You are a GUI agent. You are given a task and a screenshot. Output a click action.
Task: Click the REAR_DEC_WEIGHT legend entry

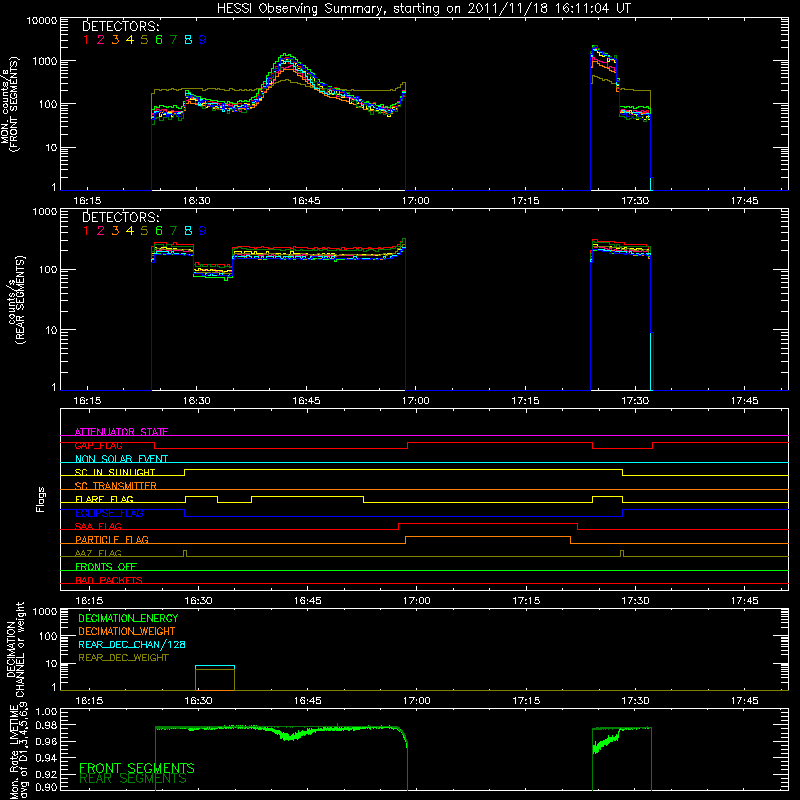coord(123,658)
